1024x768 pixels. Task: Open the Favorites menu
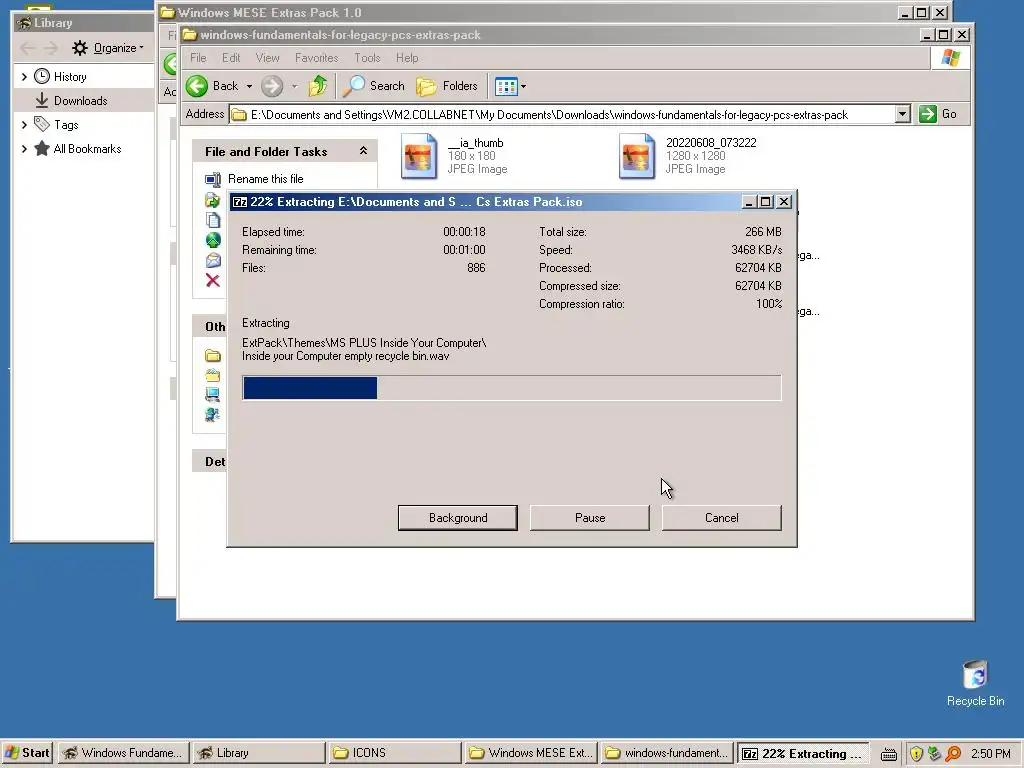click(x=317, y=58)
